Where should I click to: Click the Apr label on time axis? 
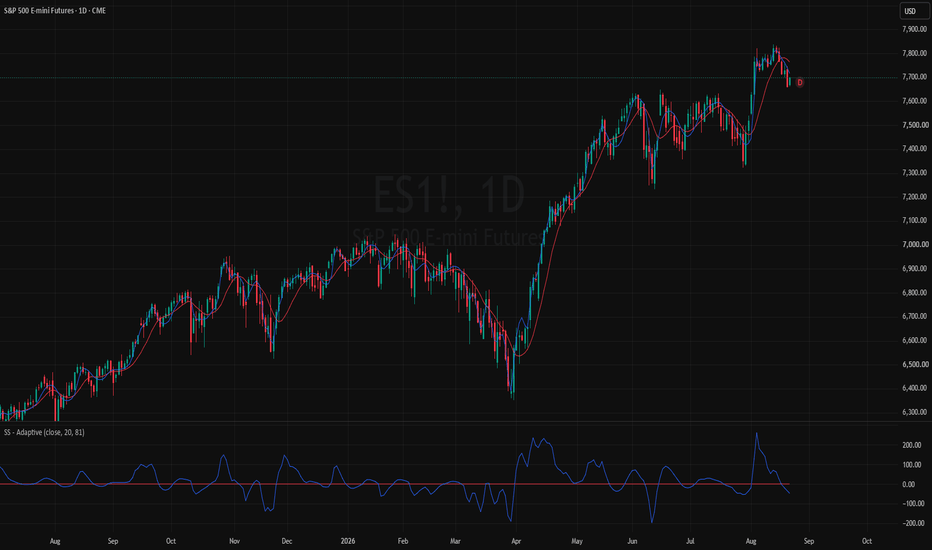pos(516,541)
